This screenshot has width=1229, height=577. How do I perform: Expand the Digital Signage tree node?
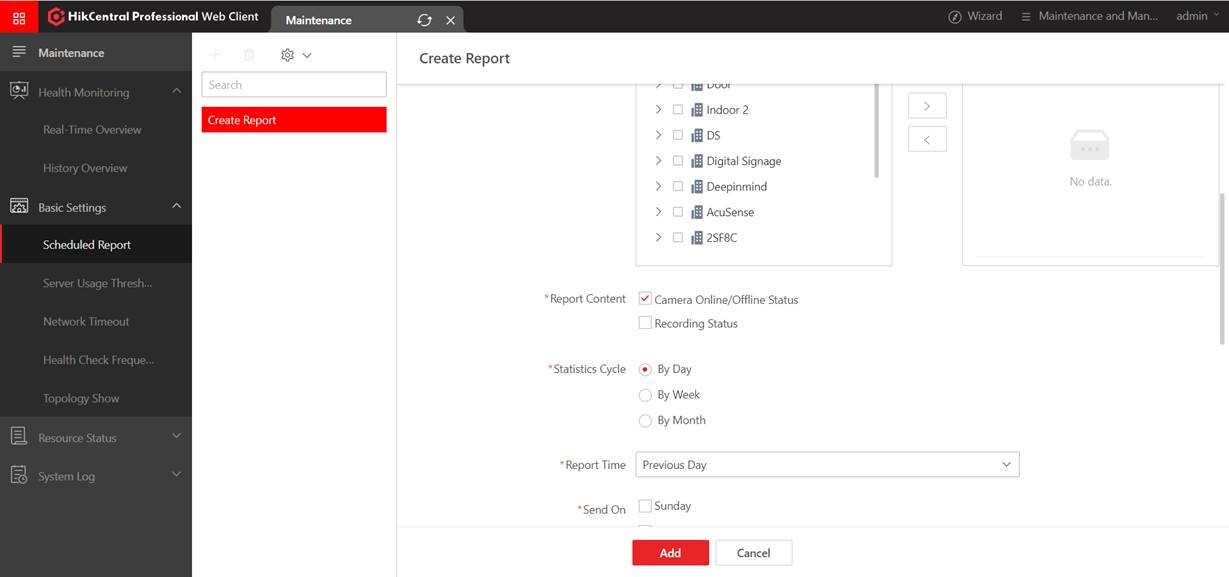(x=658, y=161)
